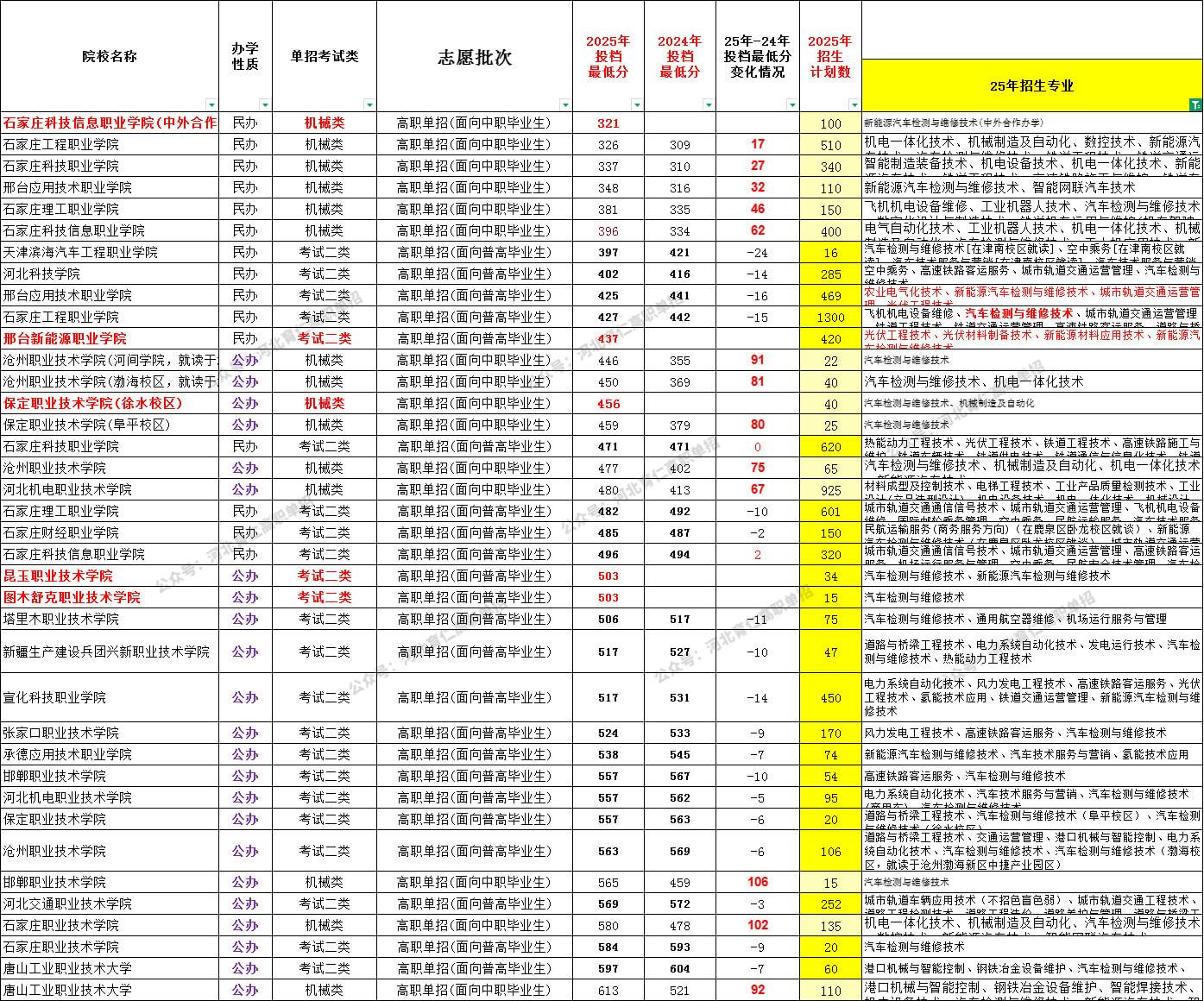1204x1001 pixels.
Task: Select the 保定职业技术学院(阜平校区) cell
Action: click(x=110, y=425)
